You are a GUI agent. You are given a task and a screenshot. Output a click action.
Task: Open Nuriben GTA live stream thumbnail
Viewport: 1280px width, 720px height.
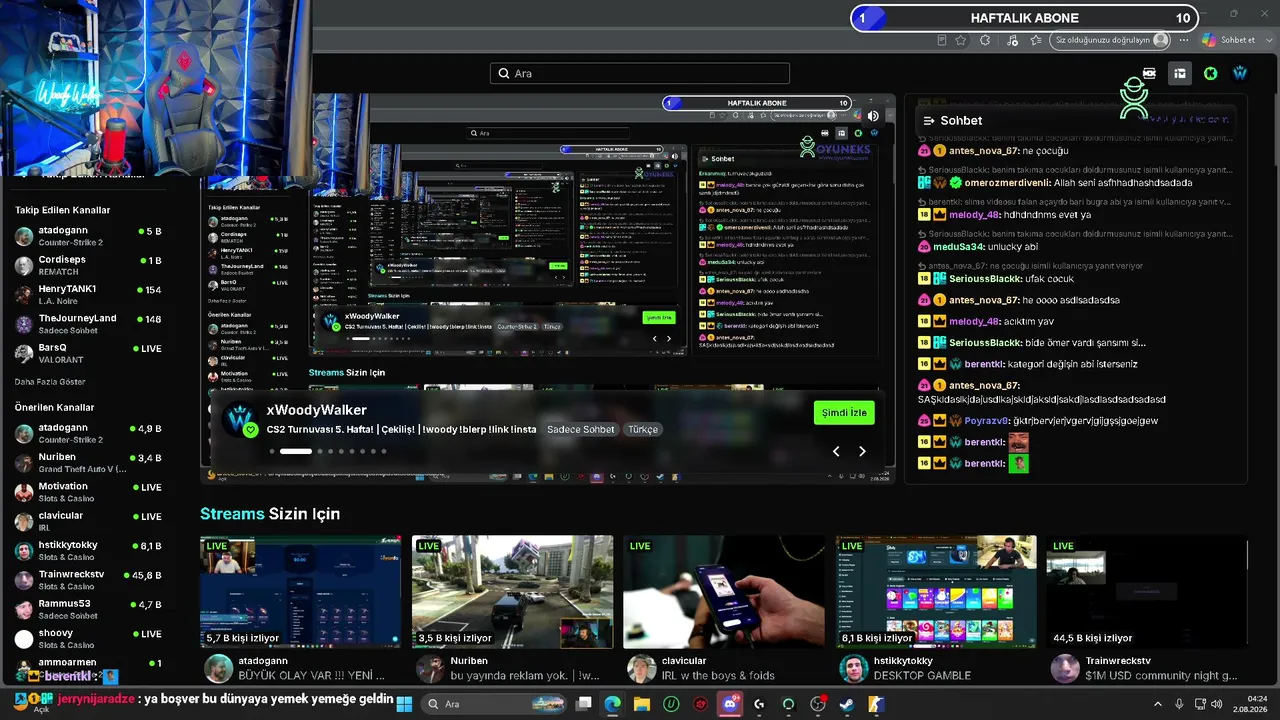(x=512, y=592)
